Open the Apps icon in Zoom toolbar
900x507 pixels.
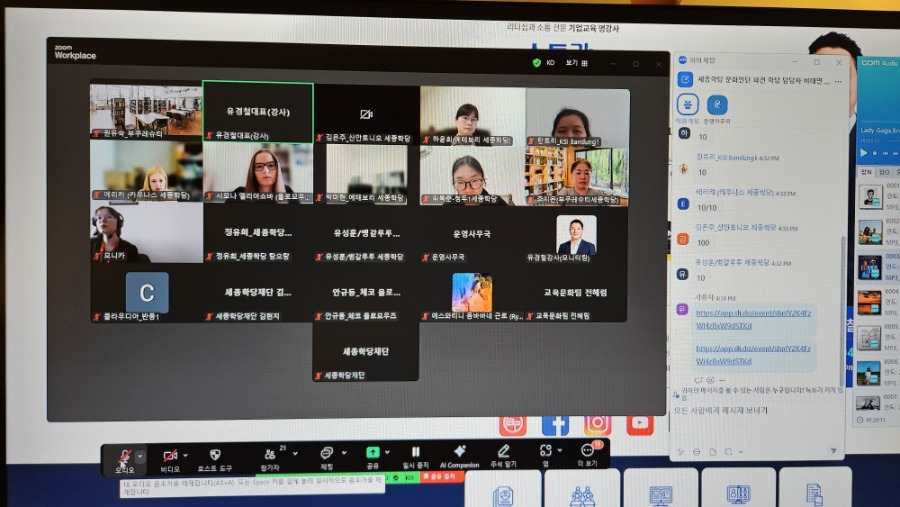(545, 451)
